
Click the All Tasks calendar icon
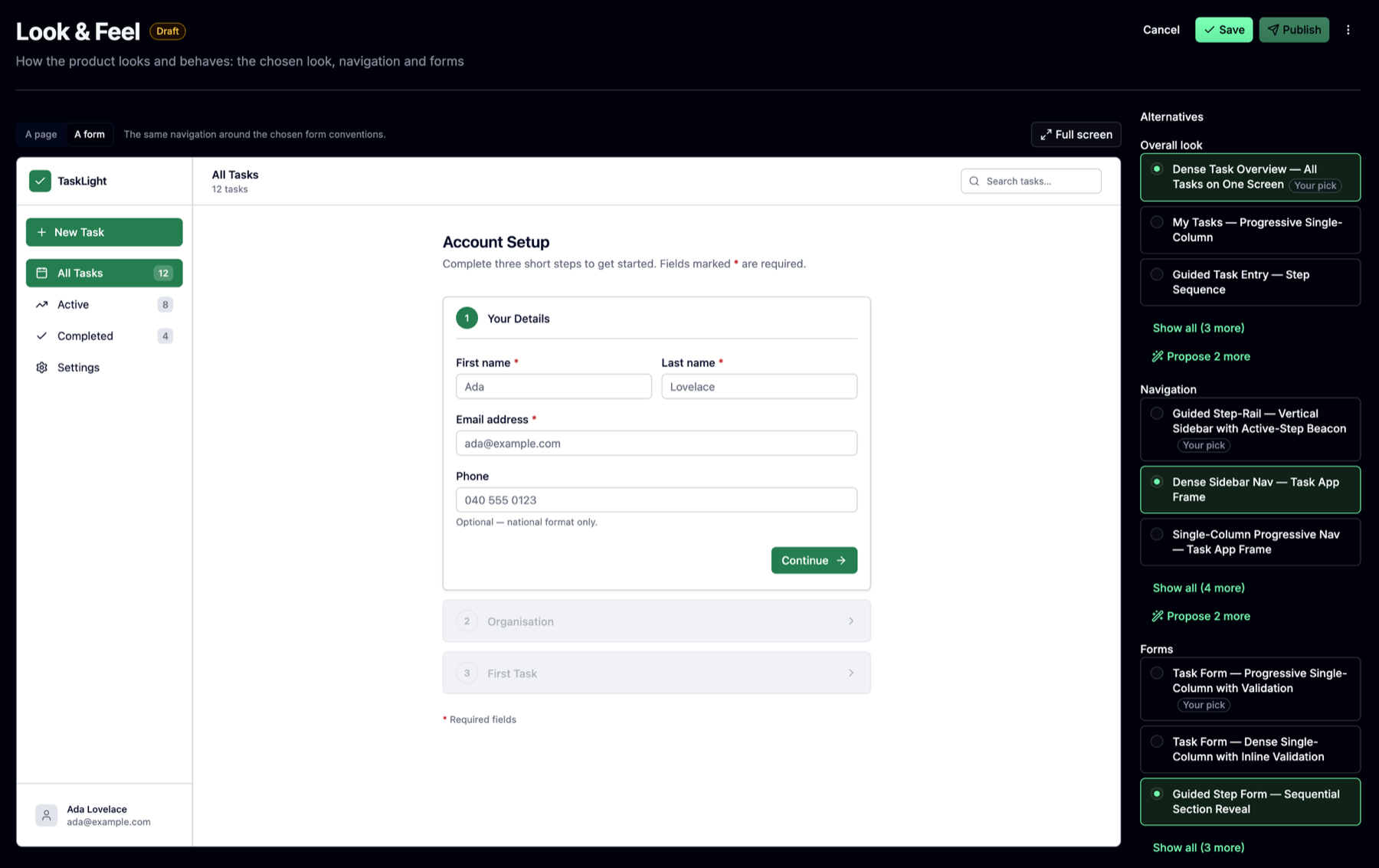(x=42, y=273)
